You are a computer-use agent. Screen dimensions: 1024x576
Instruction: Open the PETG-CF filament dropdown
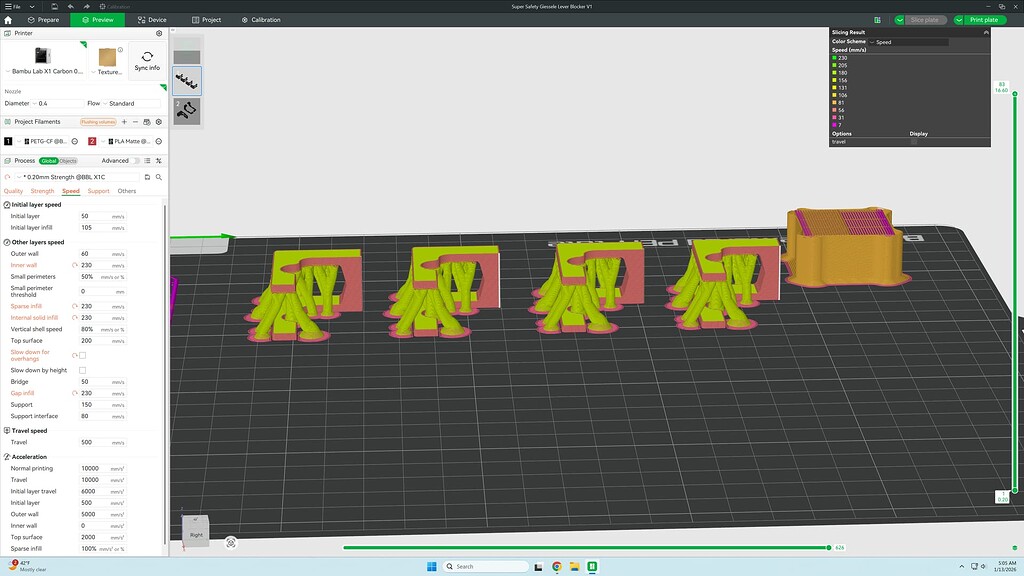[x=42, y=141]
